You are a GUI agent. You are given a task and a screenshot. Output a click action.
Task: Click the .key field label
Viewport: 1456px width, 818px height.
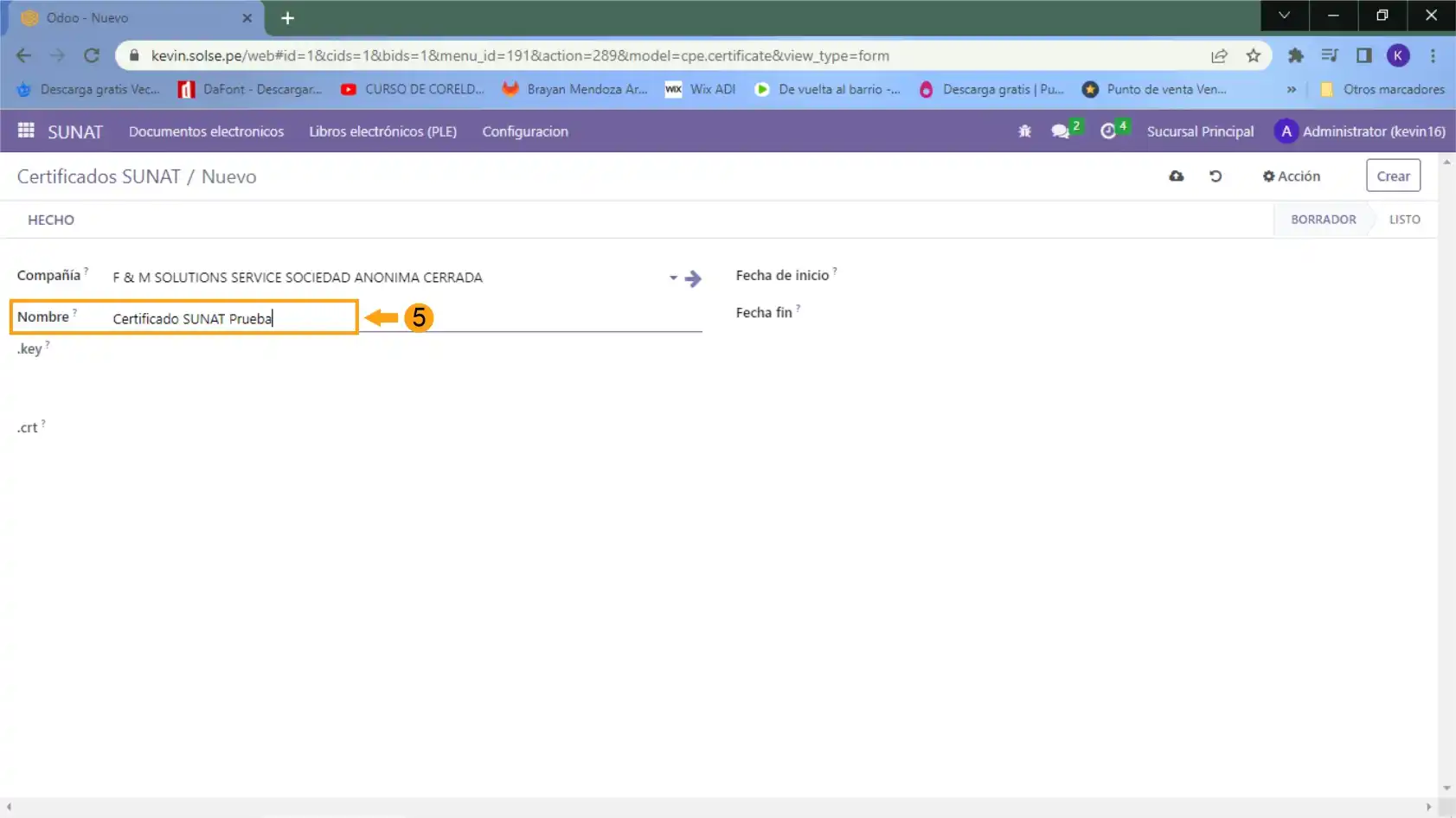pyautogui.click(x=29, y=348)
